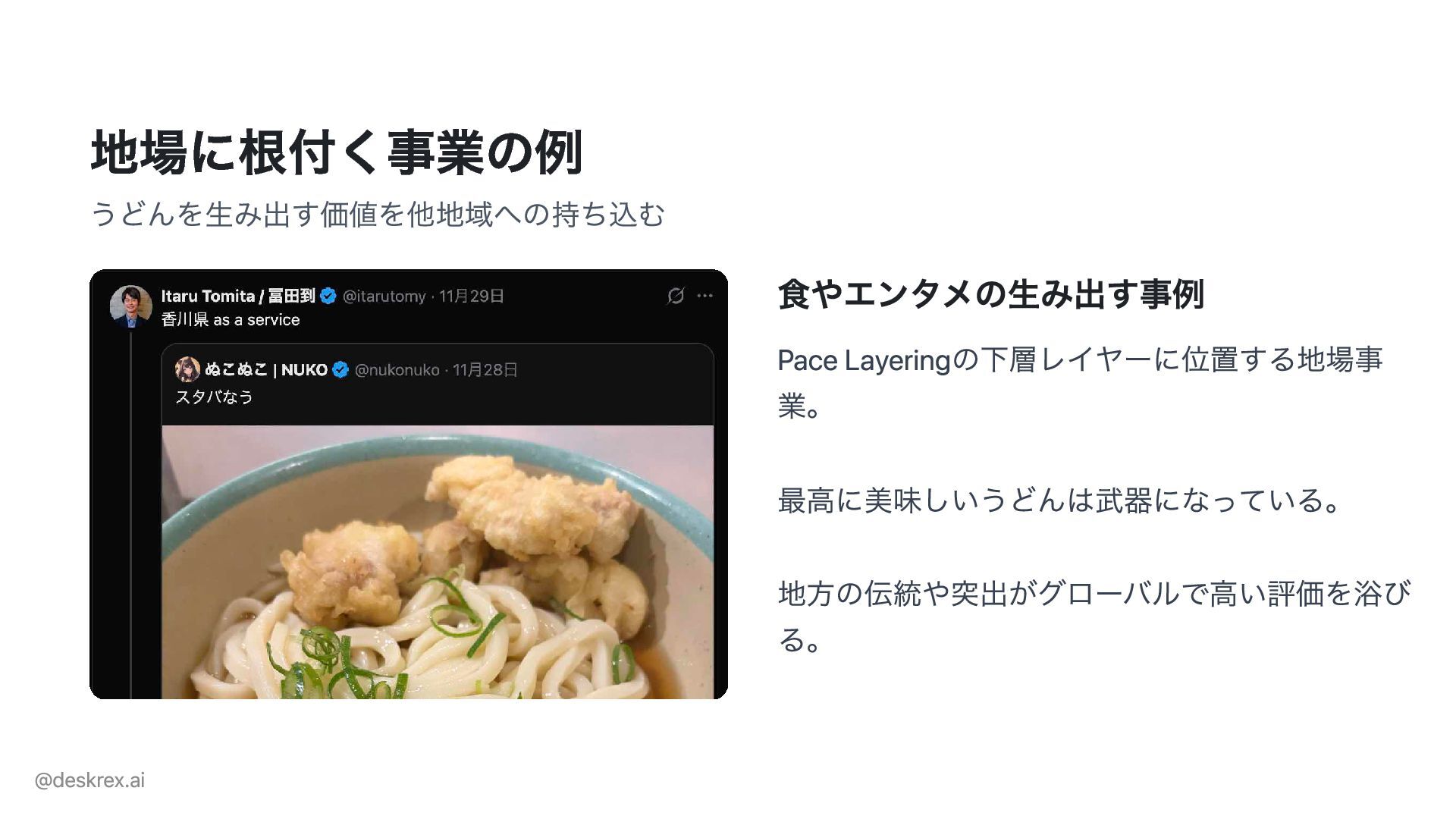The width and height of the screenshot is (1456, 819).
Task: Open the tweet's three-dot more menu
Action: [705, 296]
